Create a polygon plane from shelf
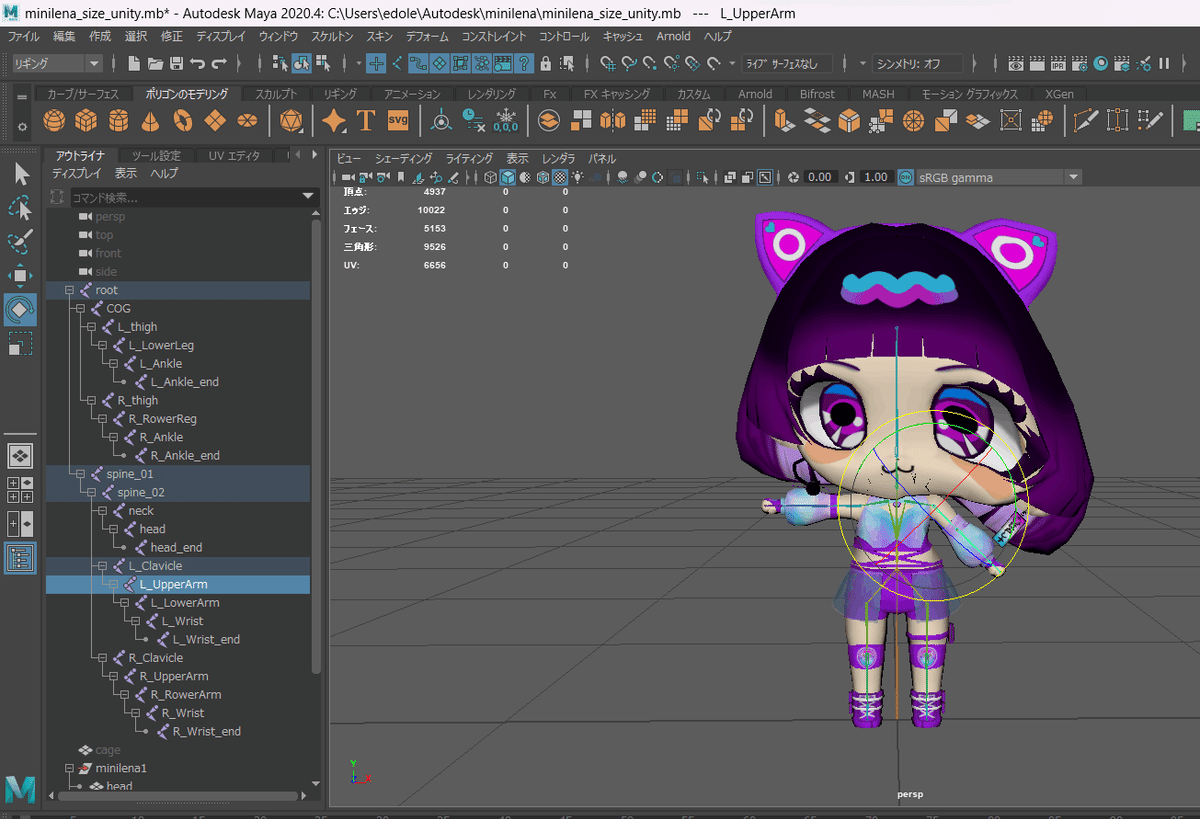The height and width of the screenshot is (819, 1200). click(x=214, y=121)
